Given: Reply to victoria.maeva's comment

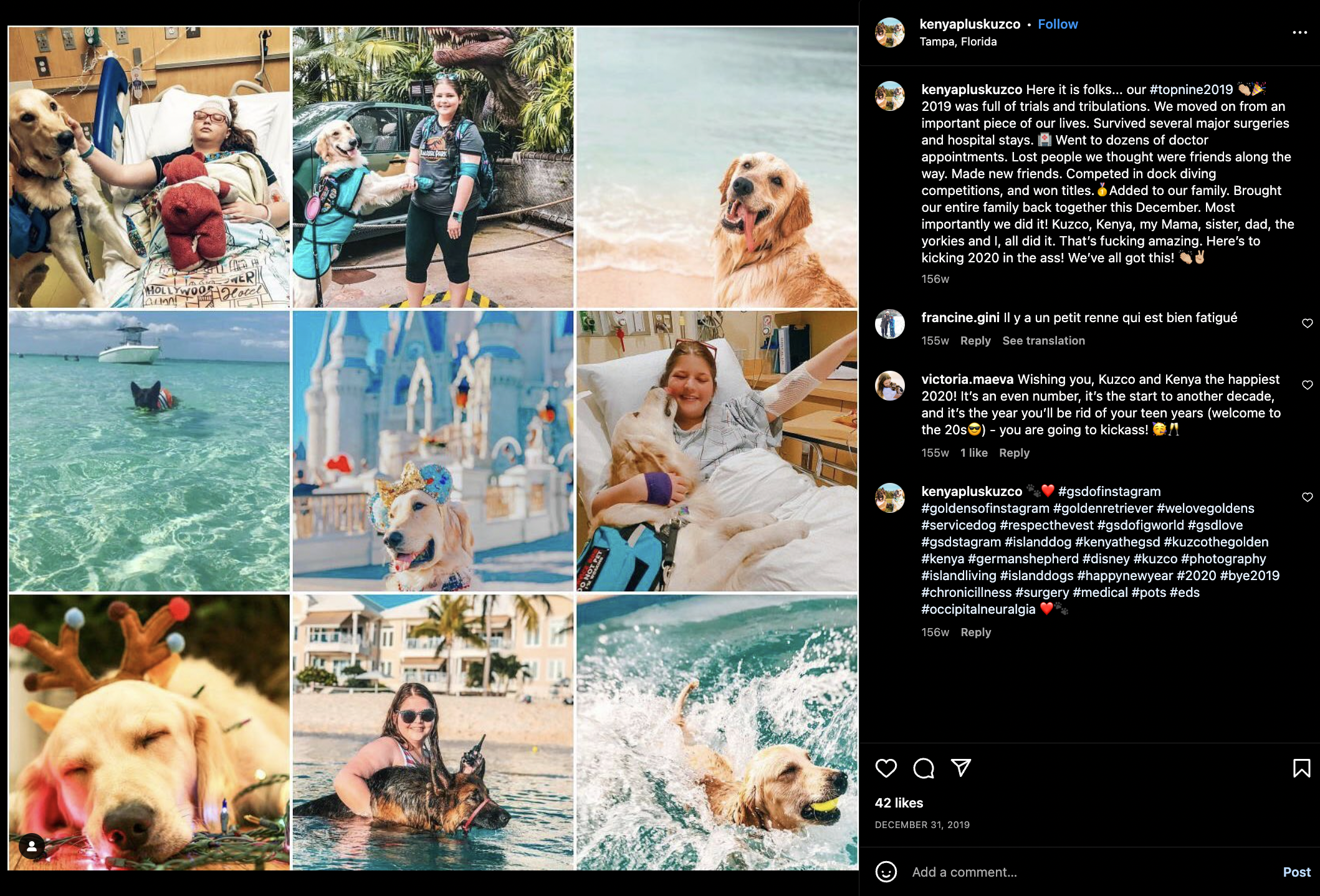Looking at the screenshot, I should coord(1014,453).
